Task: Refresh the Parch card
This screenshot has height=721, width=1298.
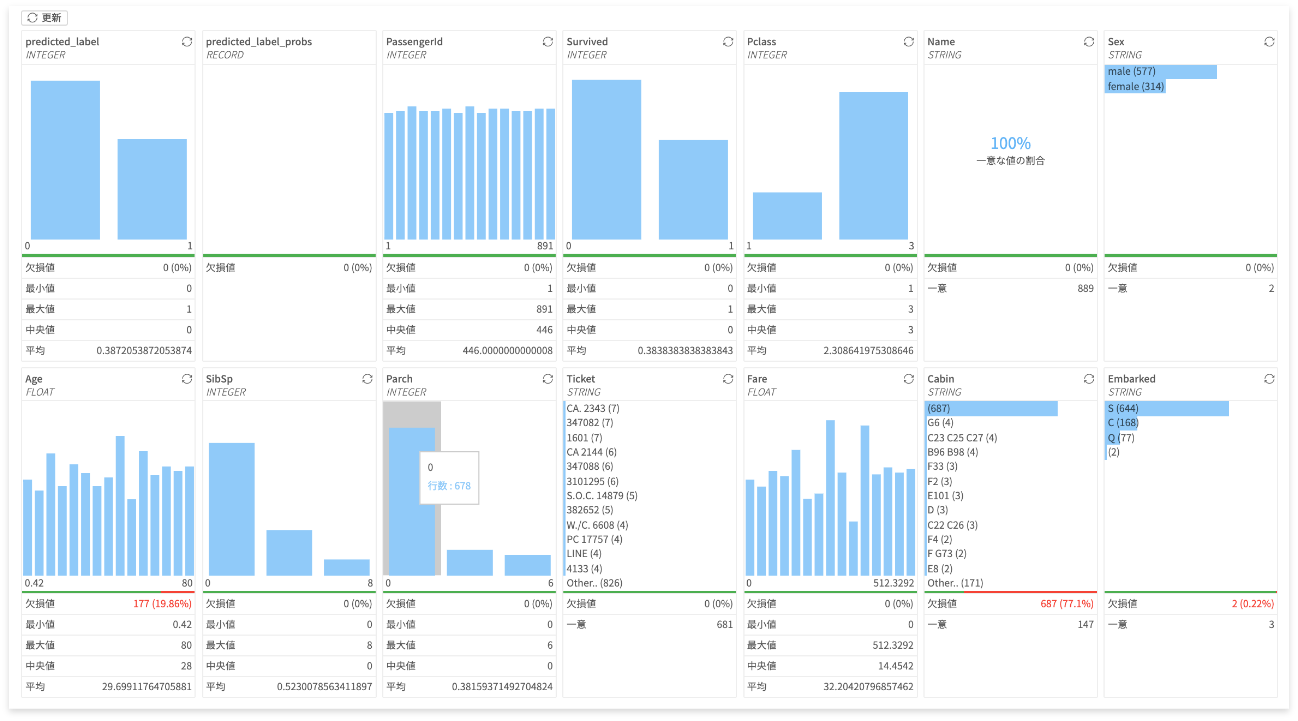Action: click(x=548, y=379)
